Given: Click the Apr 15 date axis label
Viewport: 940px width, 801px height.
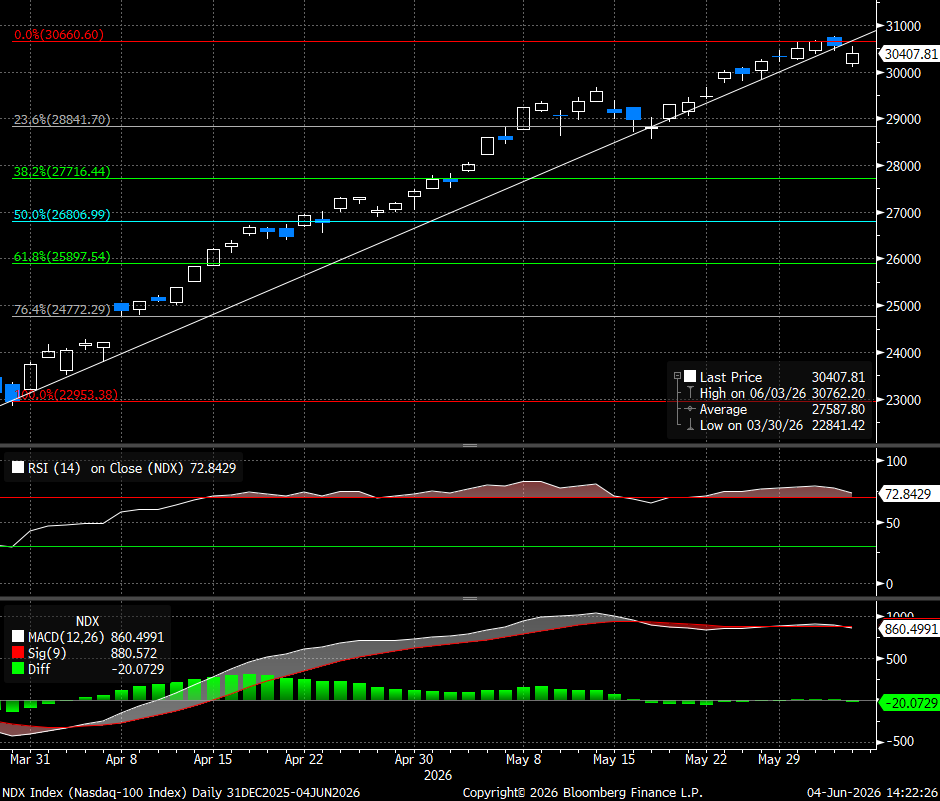Looking at the screenshot, I should click(x=213, y=759).
